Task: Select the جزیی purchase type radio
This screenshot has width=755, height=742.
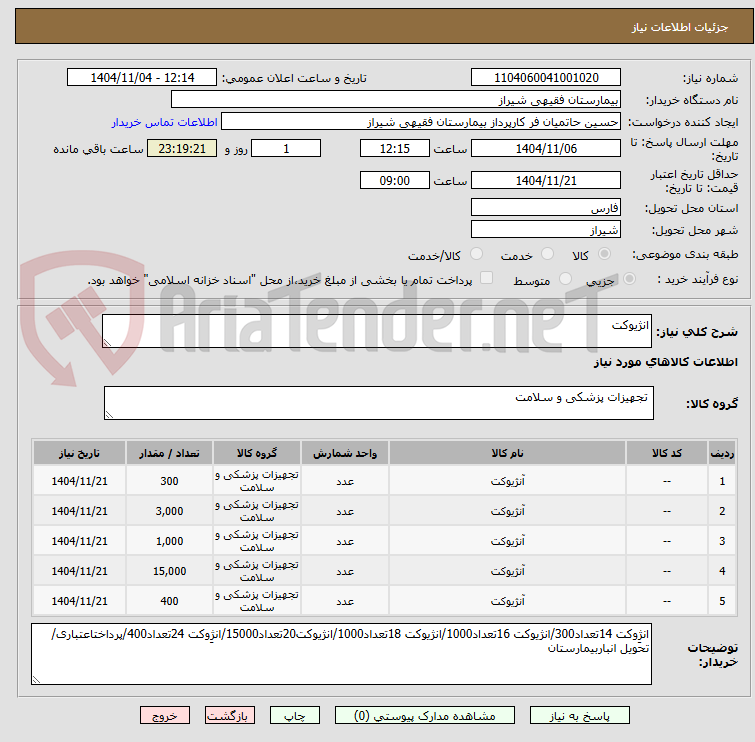Action: click(x=629, y=279)
